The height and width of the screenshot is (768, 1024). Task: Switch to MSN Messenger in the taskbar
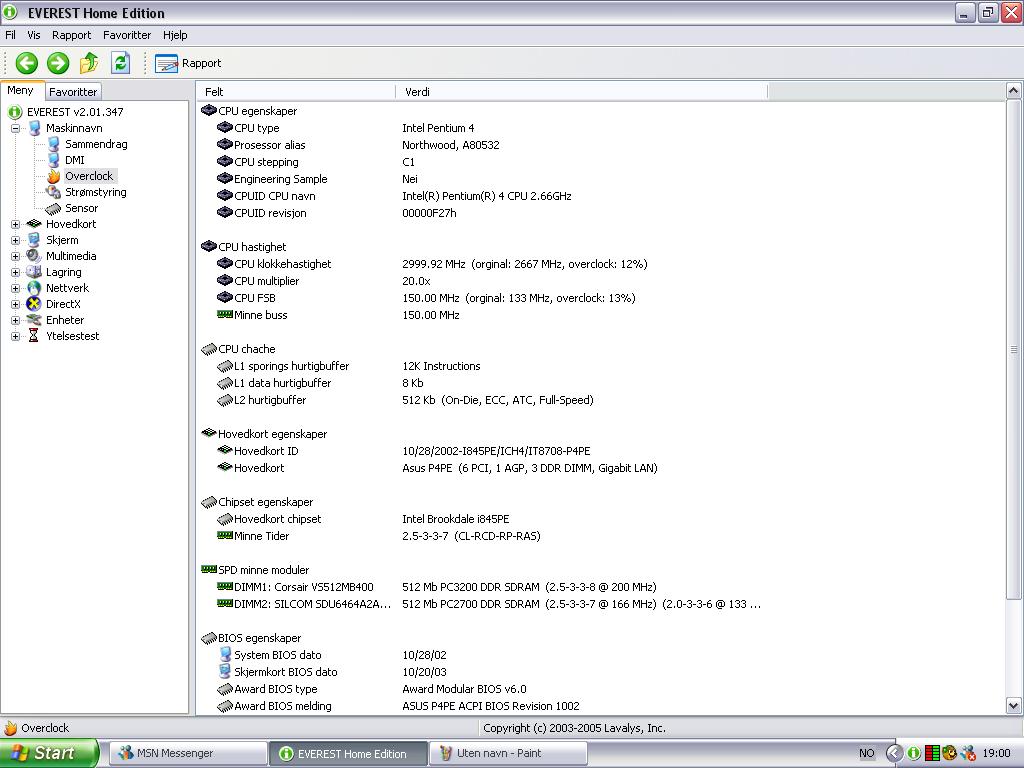point(188,754)
